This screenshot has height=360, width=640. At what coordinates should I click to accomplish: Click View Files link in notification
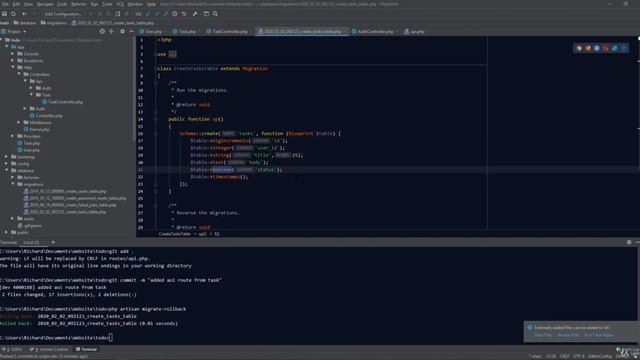543,335
